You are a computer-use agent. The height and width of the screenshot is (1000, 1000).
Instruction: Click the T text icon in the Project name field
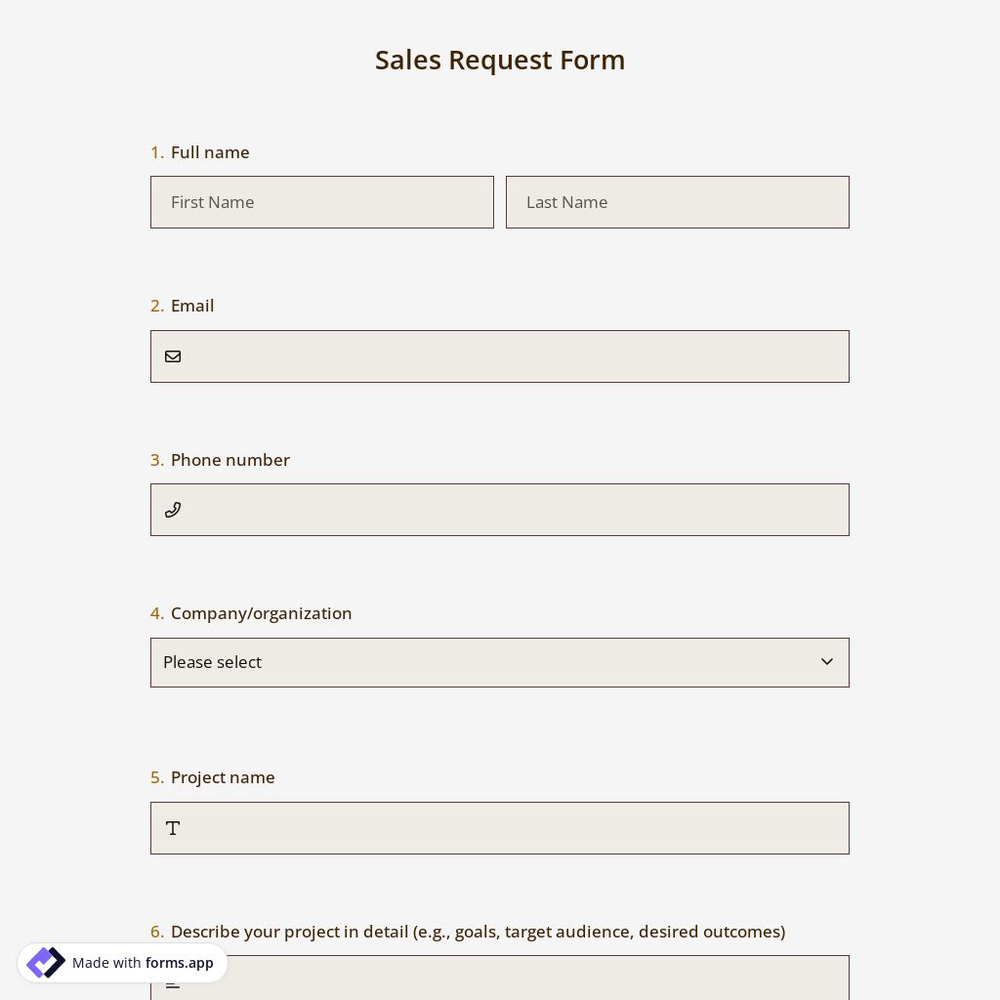(x=172, y=828)
